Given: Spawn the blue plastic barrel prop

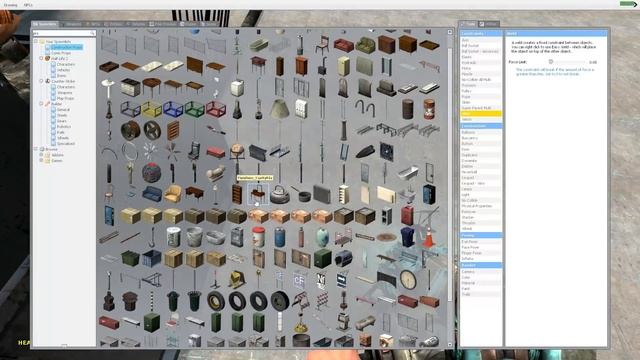Looking at the screenshot, I should tap(280, 238).
